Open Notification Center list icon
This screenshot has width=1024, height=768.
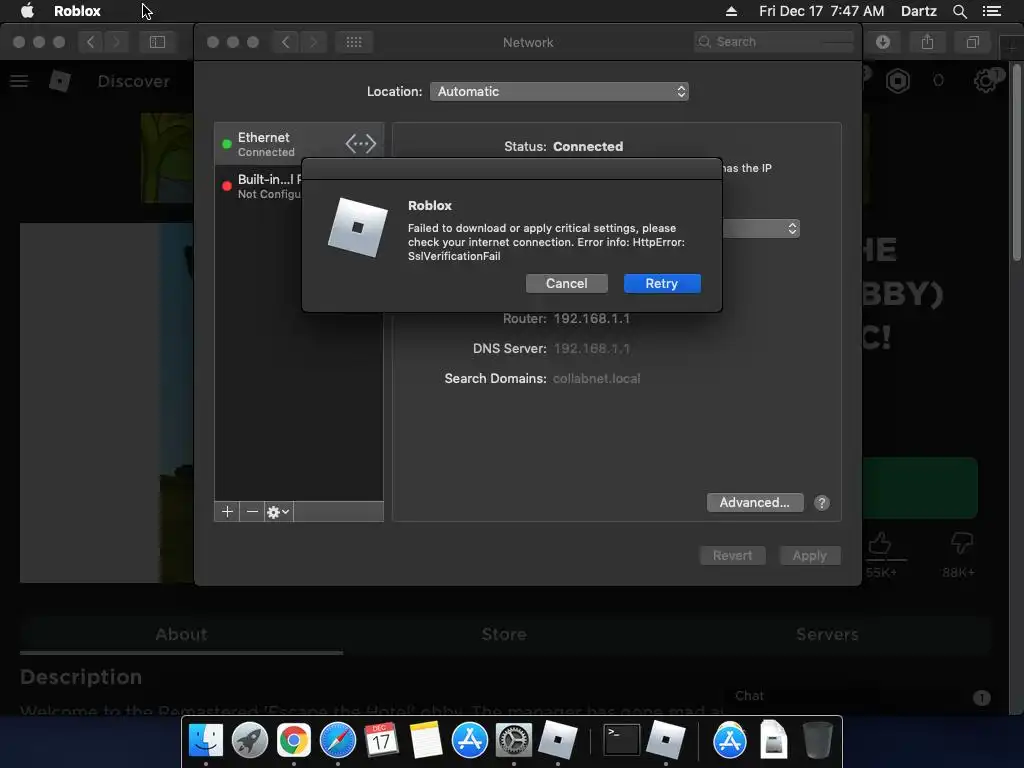[992, 11]
